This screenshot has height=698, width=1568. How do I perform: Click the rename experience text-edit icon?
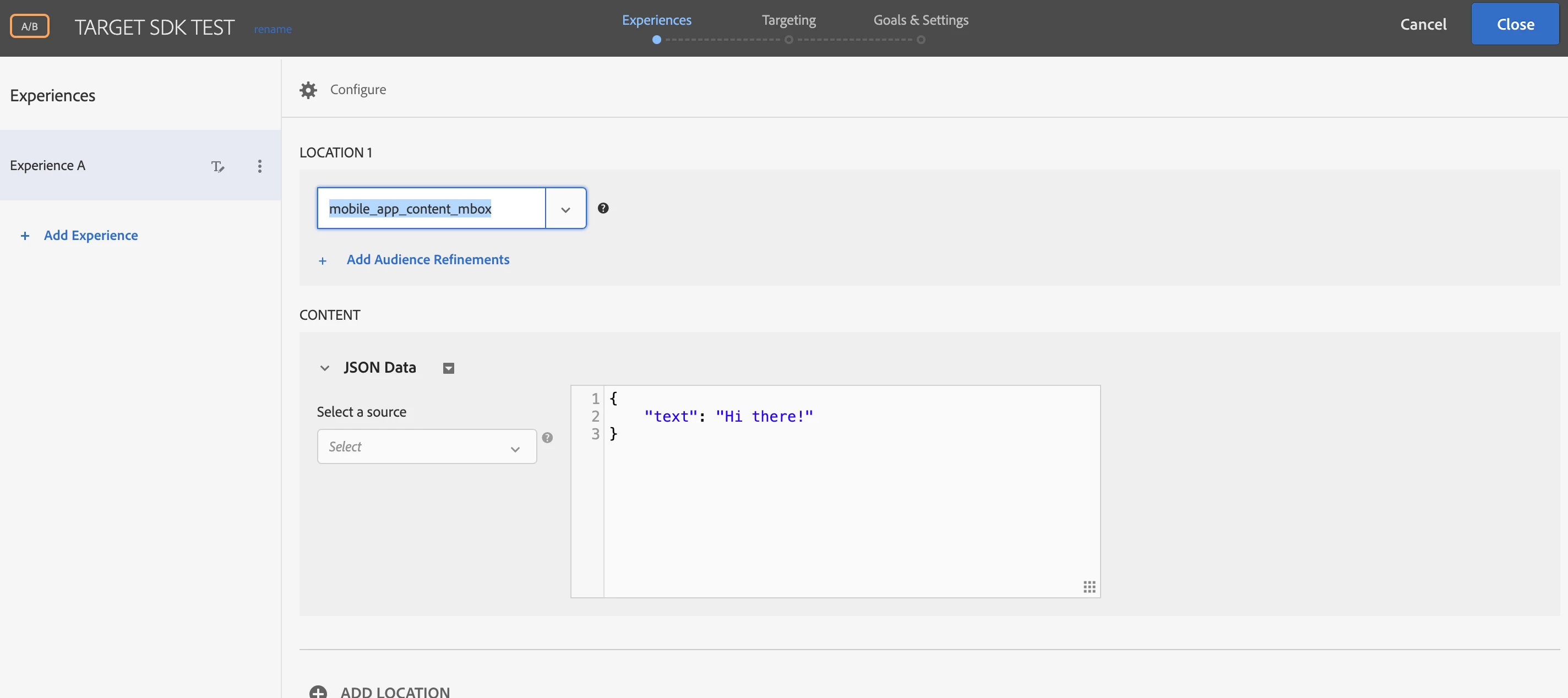pyautogui.click(x=217, y=166)
